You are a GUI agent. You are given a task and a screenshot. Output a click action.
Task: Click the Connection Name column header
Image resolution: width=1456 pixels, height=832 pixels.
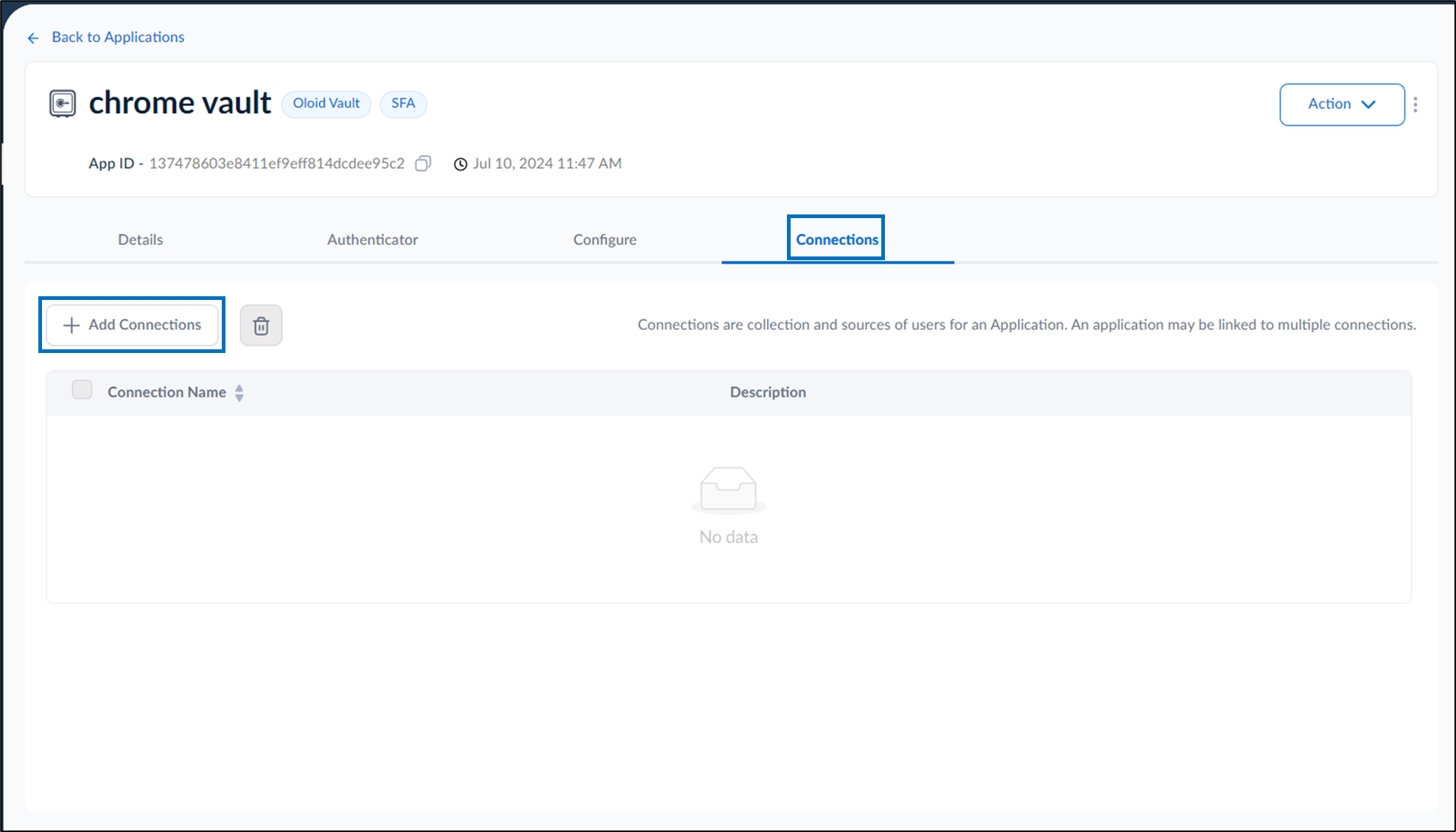167,392
